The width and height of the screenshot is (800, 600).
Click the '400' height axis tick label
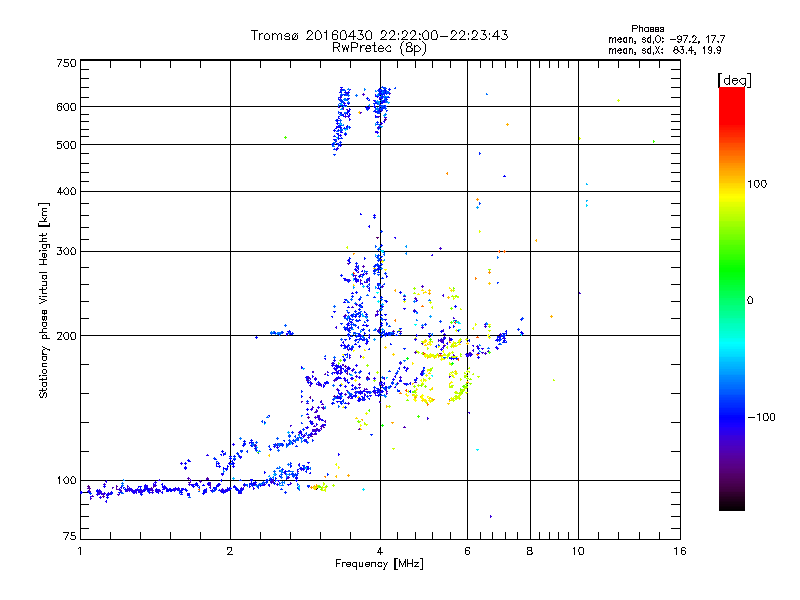tap(66, 191)
